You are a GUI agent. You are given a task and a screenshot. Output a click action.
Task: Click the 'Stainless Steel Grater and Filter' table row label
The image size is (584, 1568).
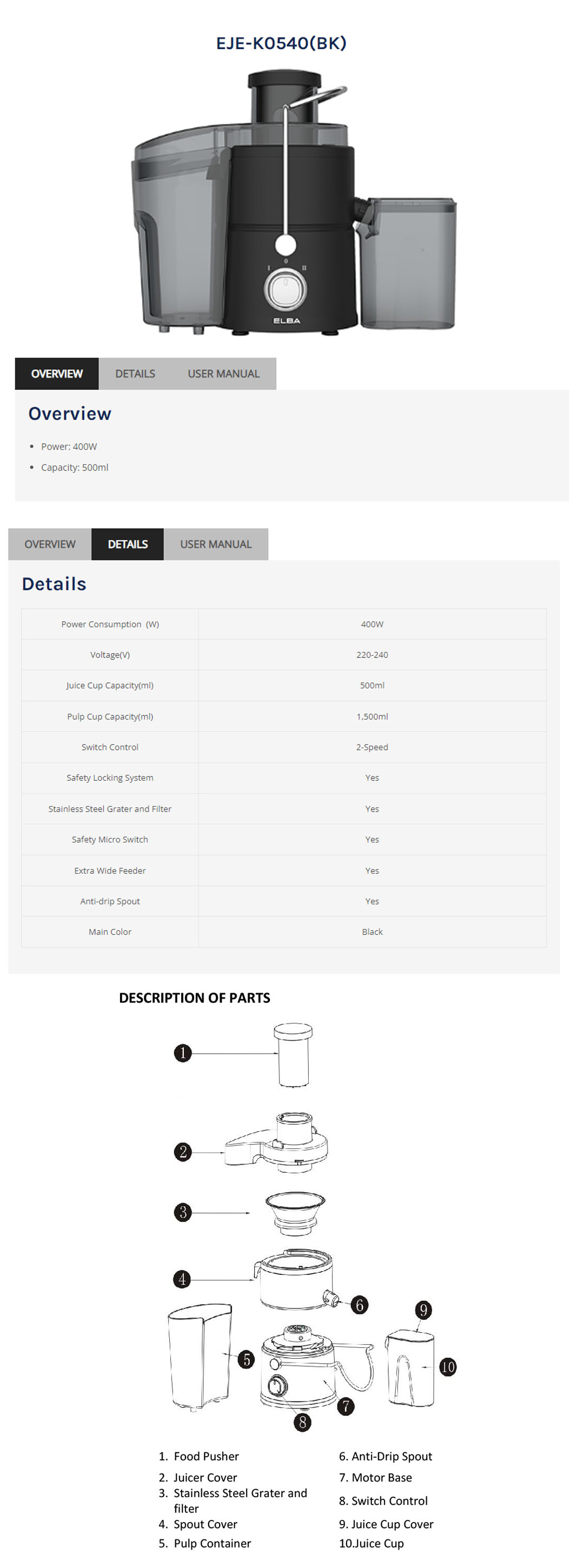(110, 809)
